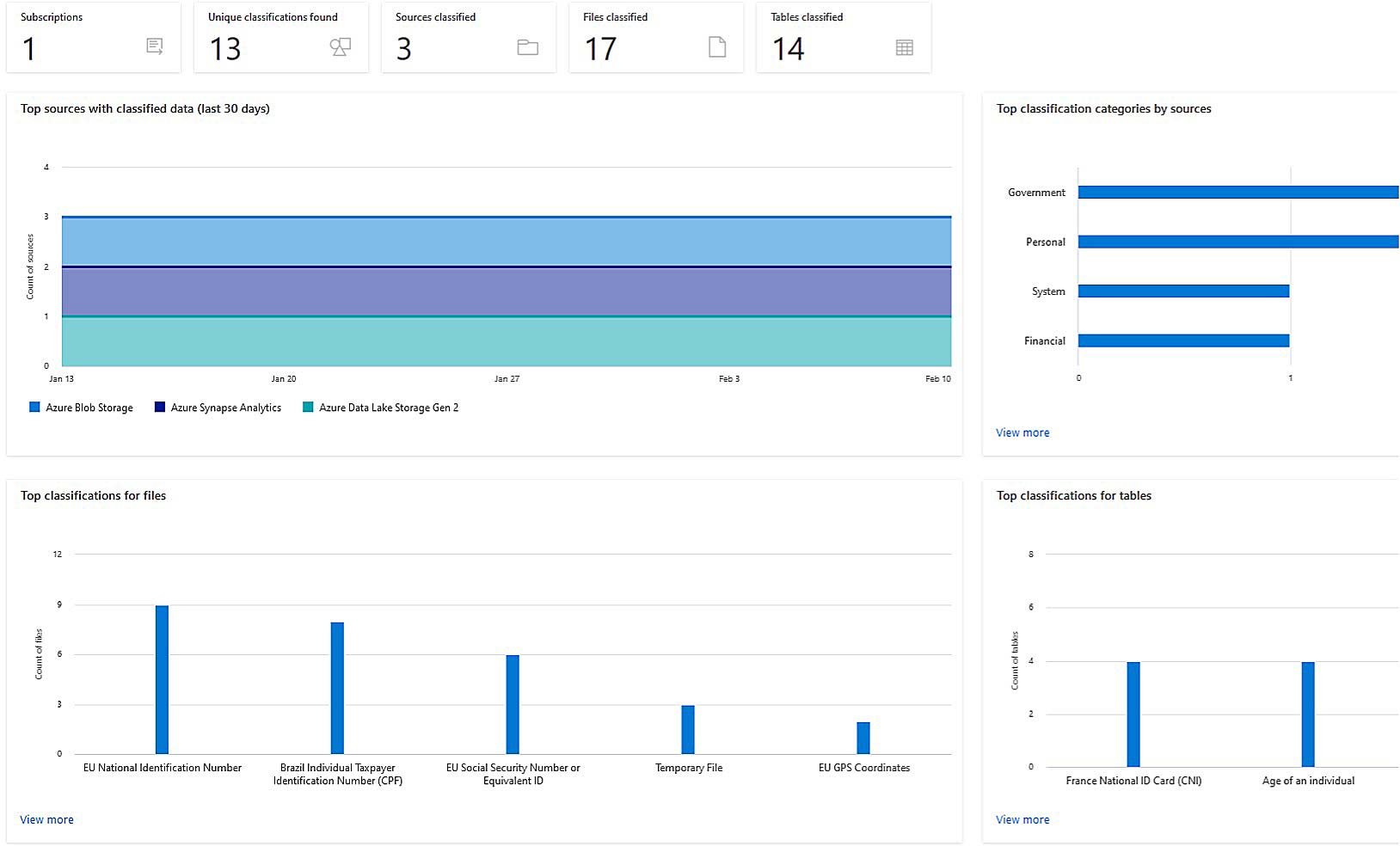Click the Brazil Taxpayer Identification Number bar
Image resolution: width=1400 pixels, height=846 pixels.
(x=337, y=688)
